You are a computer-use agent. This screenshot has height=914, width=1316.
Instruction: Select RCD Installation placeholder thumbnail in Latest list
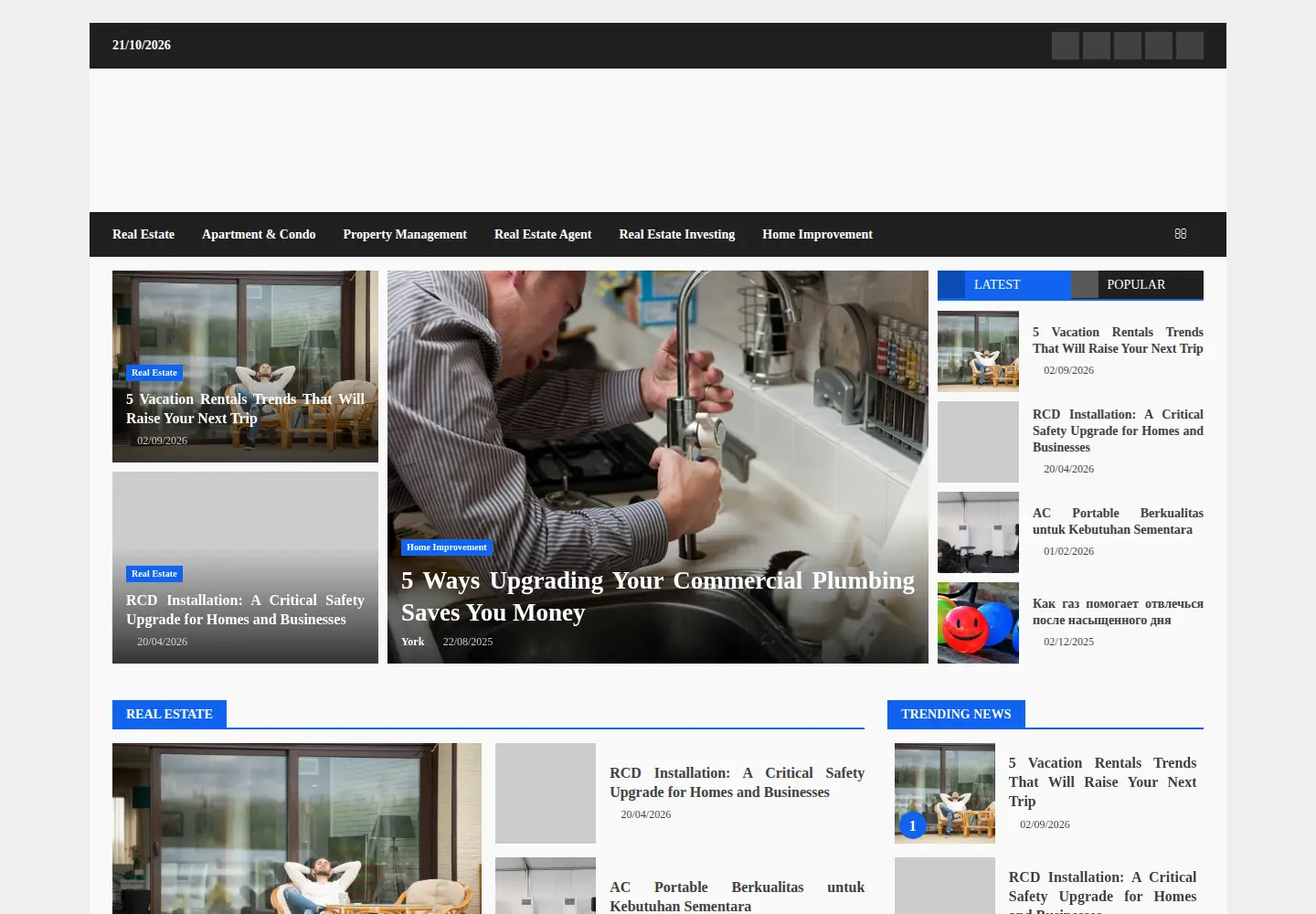point(978,441)
